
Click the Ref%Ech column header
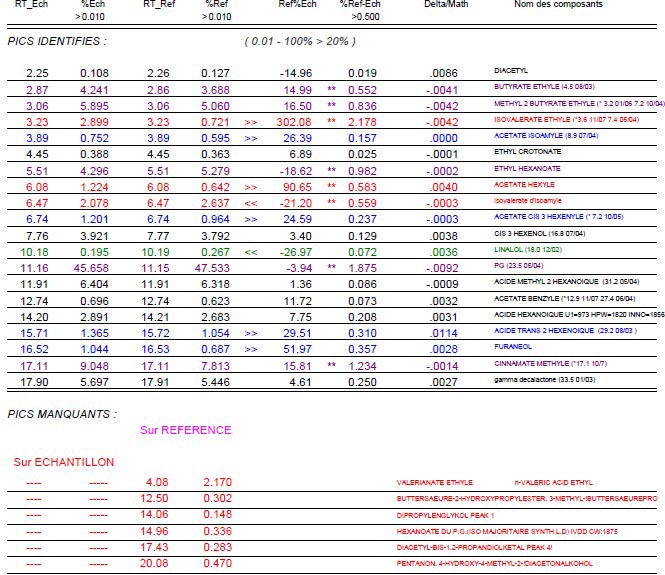tap(297, 4)
